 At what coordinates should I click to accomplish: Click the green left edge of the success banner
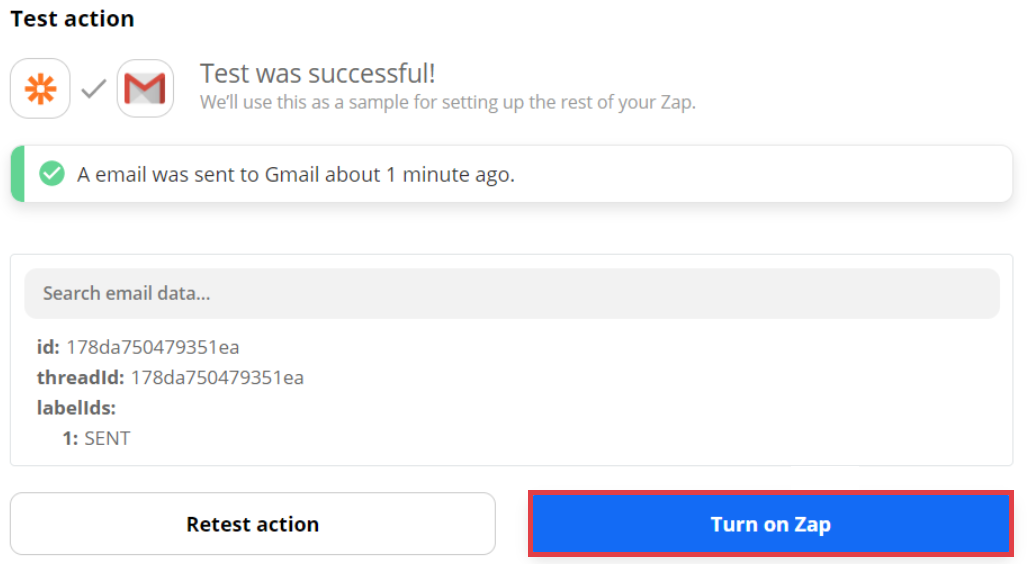pos(16,174)
